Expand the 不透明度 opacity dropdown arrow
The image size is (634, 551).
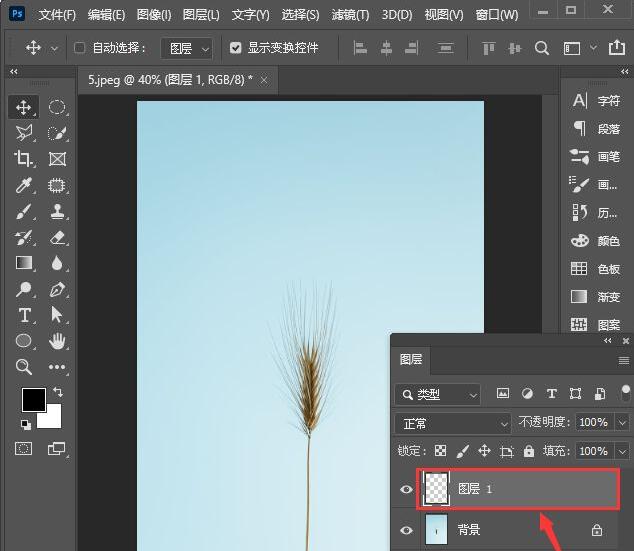624,423
